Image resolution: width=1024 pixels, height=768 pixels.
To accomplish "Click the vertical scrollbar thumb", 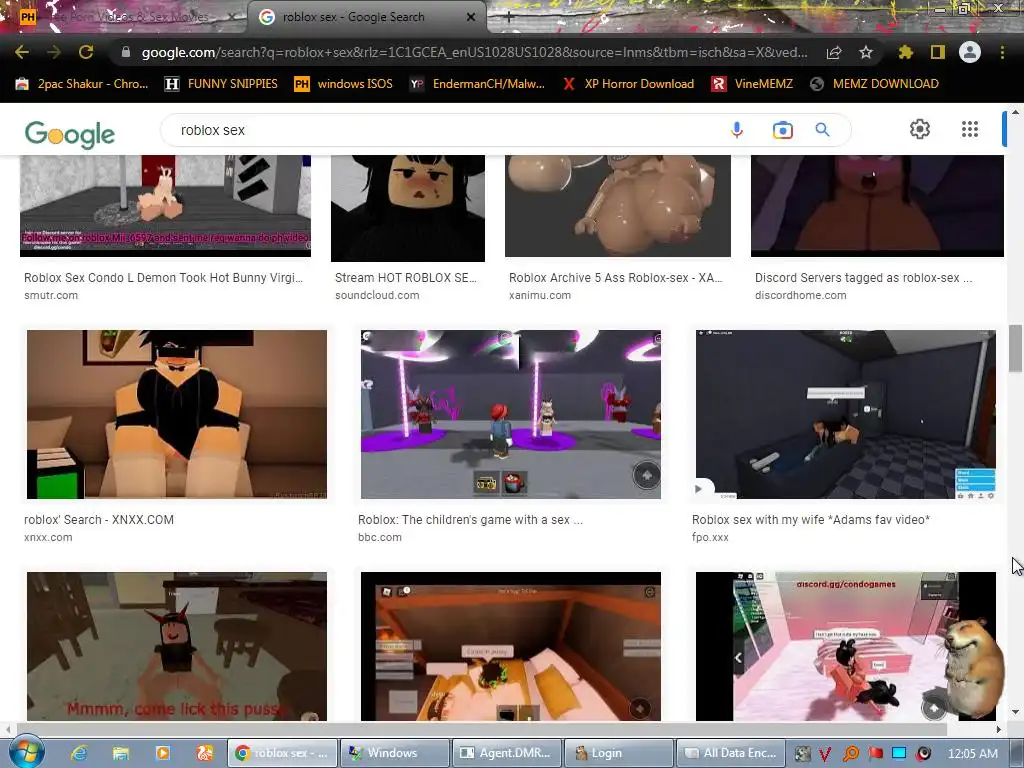I will 1015,348.
